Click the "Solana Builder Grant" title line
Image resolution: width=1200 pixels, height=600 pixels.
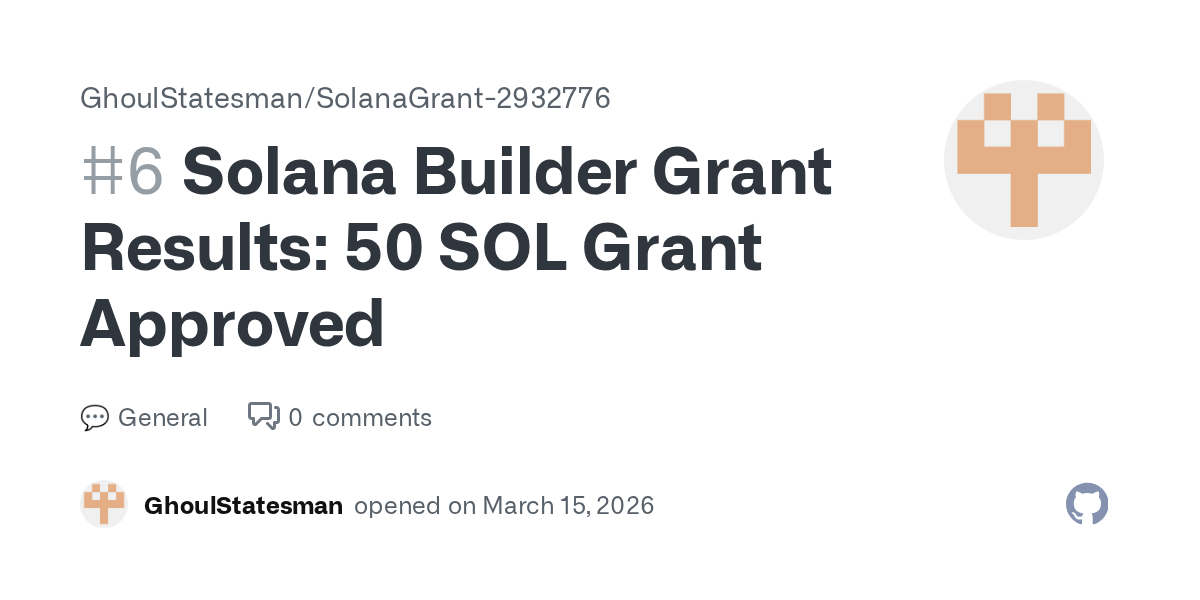click(x=506, y=172)
